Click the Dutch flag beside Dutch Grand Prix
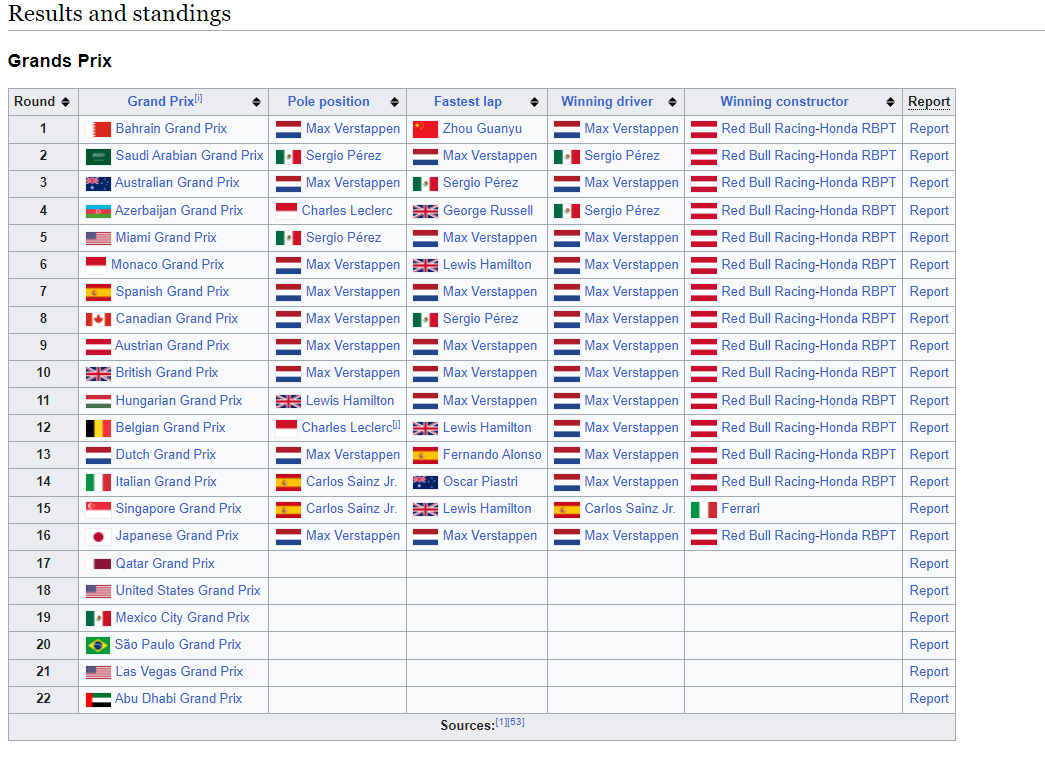Viewport: 1045px width, 759px height. point(98,455)
